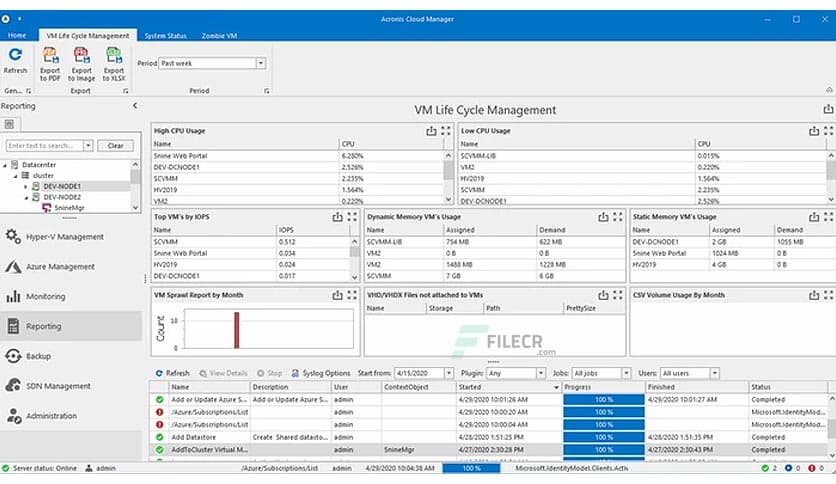Image resolution: width=836 pixels, height=484 pixels.
Task: Export Static Memory VM's Usage panel
Action: pos(814,217)
